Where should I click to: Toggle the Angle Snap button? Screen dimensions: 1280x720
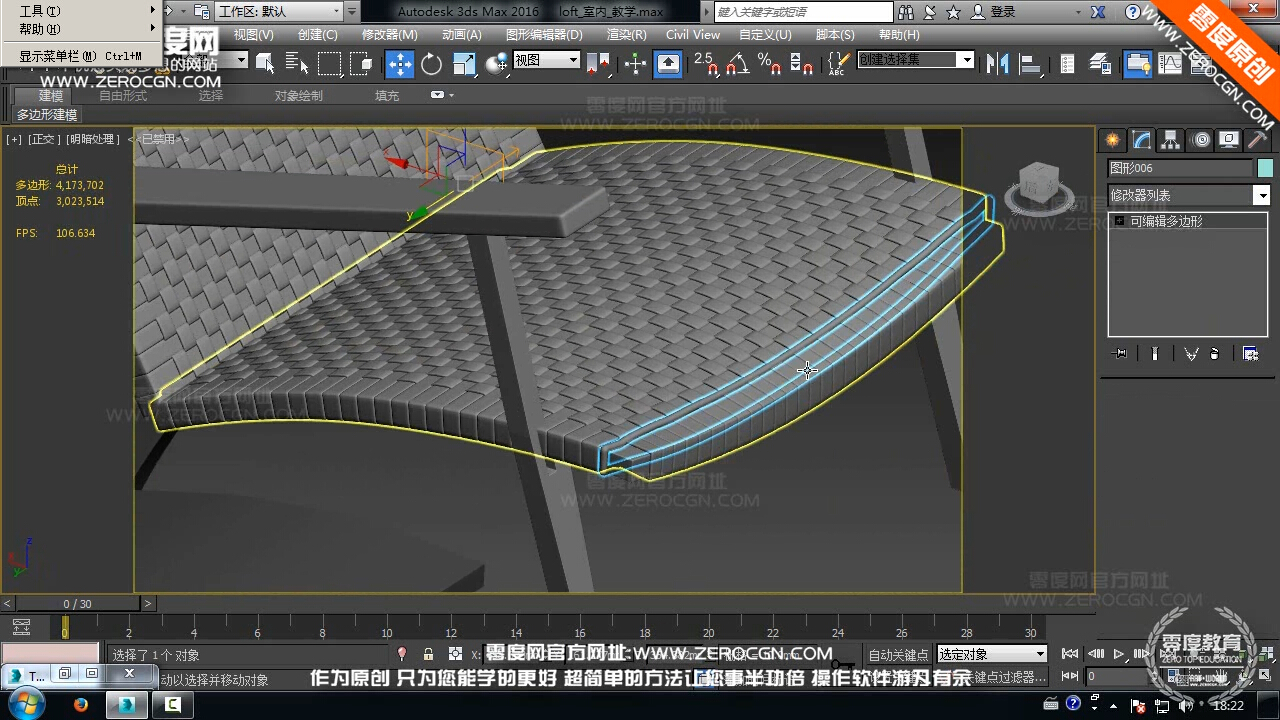(x=738, y=64)
